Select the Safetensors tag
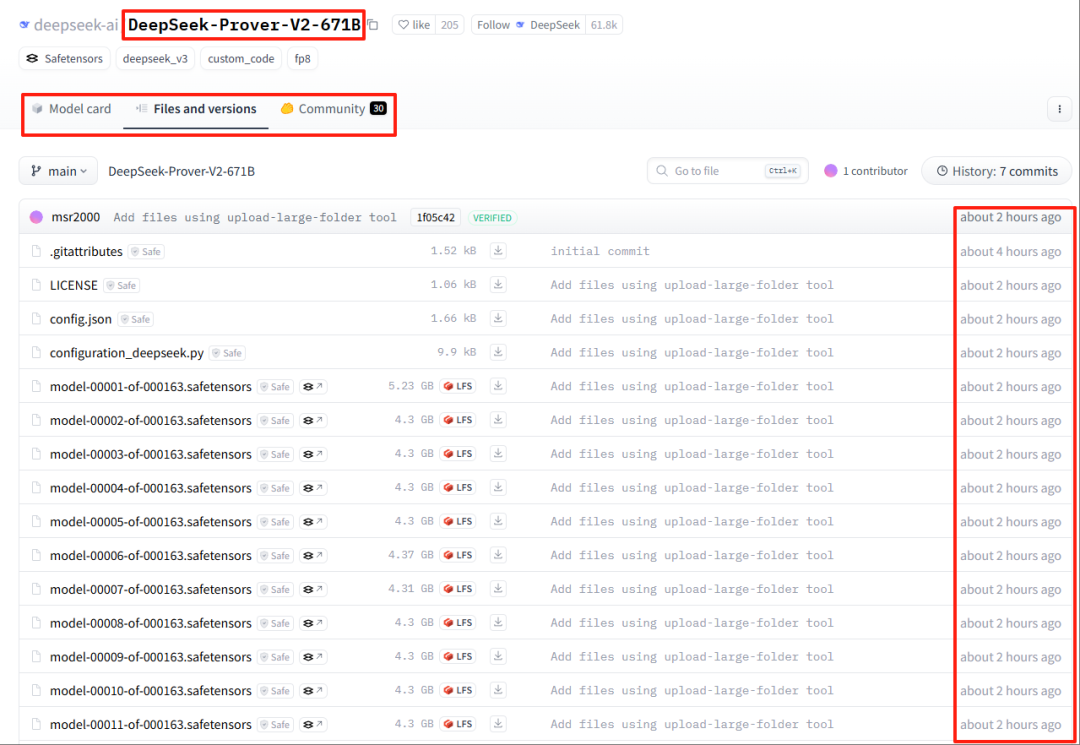 tap(64, 59)
